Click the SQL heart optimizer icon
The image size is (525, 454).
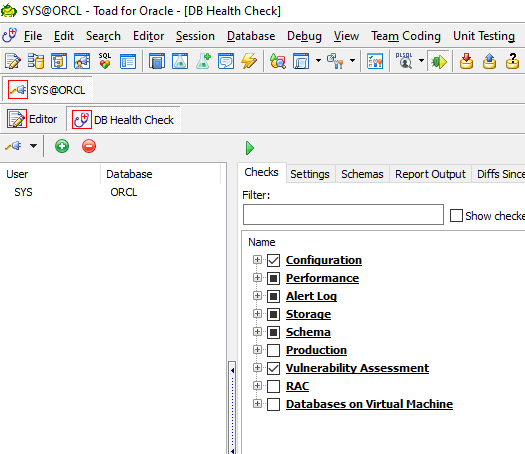pyautogui.click(x=105, y=61)
